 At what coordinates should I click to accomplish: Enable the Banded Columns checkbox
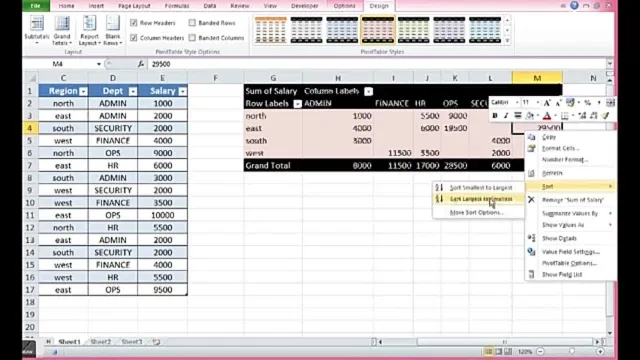pyautogui.click(x=192, y=38)
